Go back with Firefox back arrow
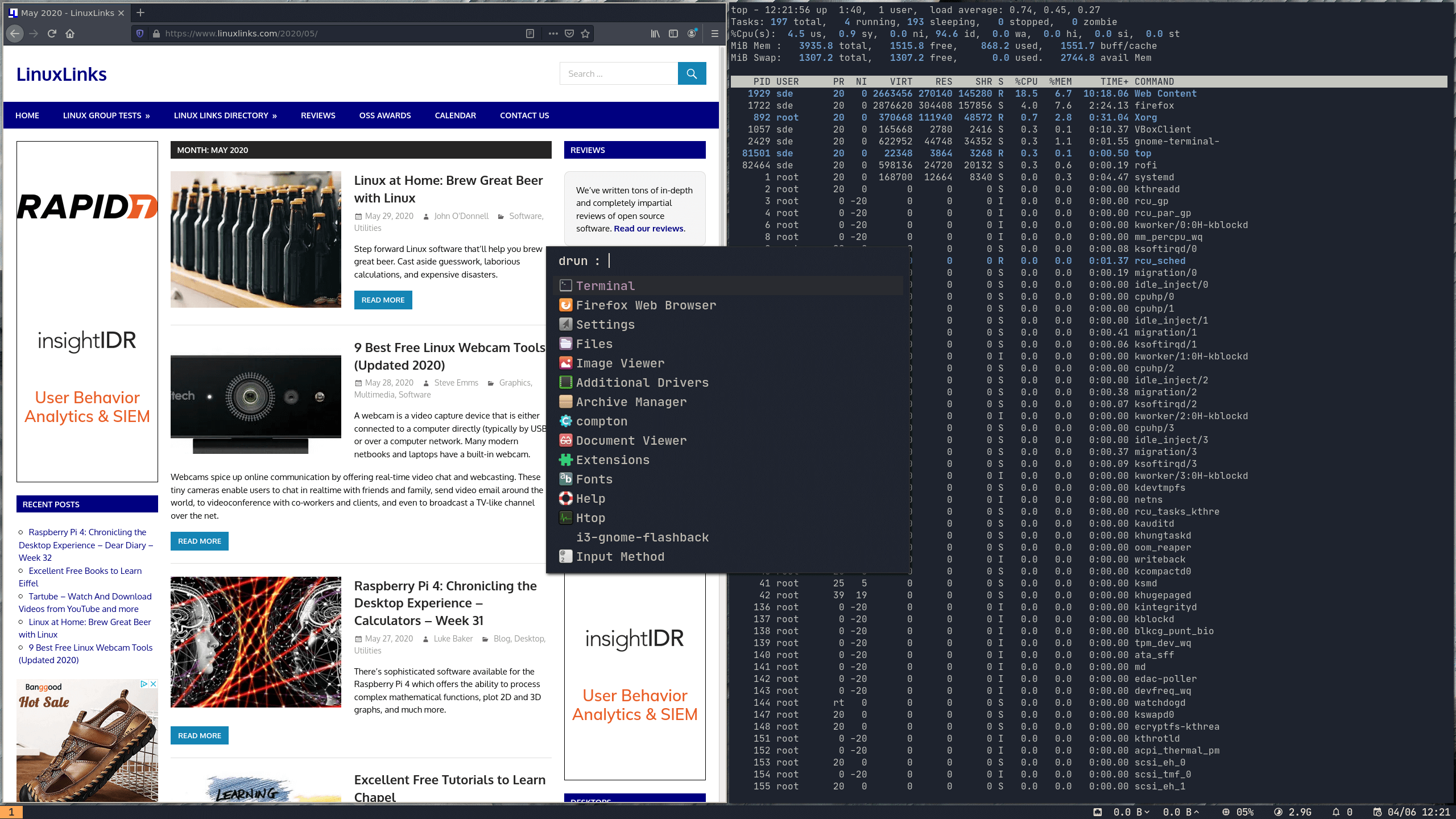The image size is (1456, 819). [15, 34]
